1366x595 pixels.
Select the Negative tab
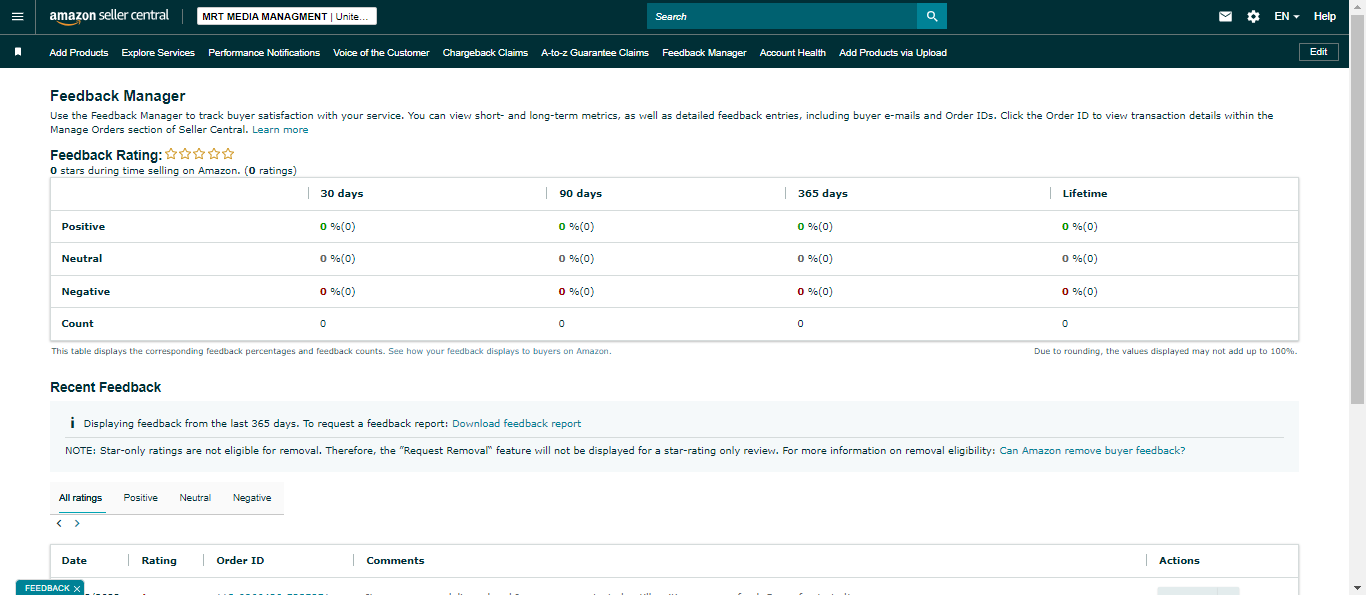click(x=252, y=498)
